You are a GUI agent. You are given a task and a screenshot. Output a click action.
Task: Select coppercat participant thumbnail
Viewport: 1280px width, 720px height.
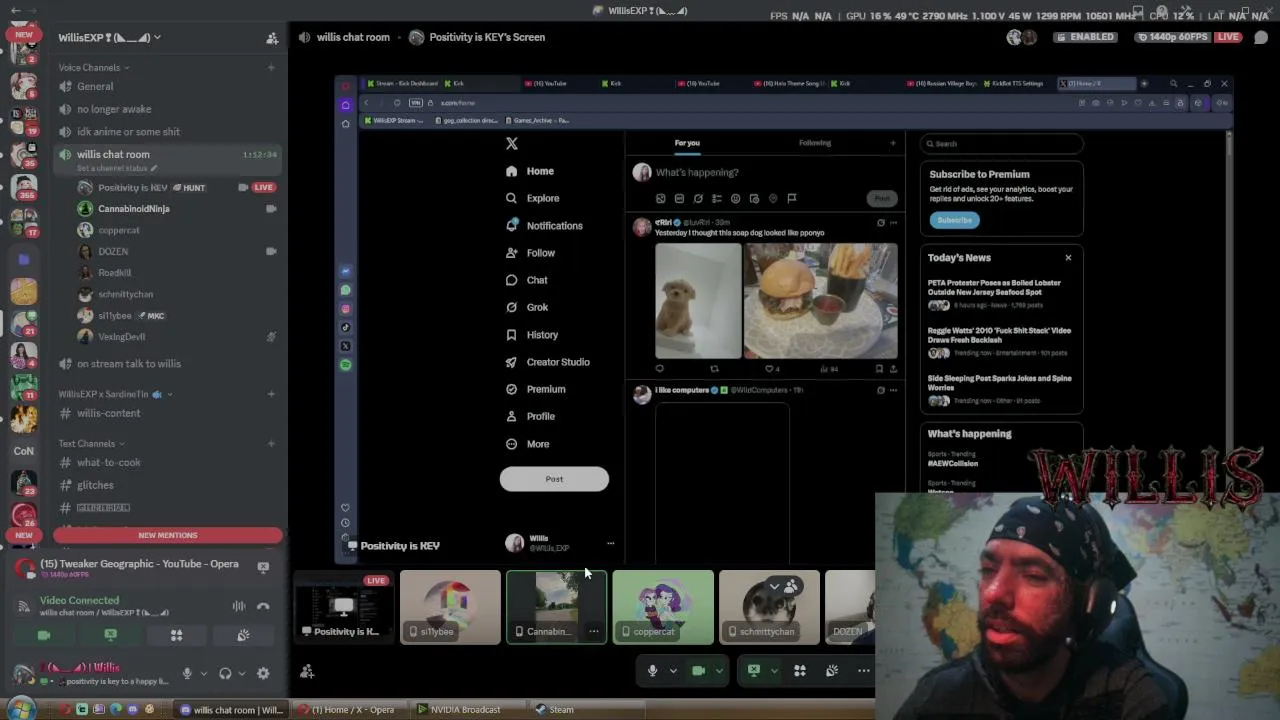[x=663, y=607]
